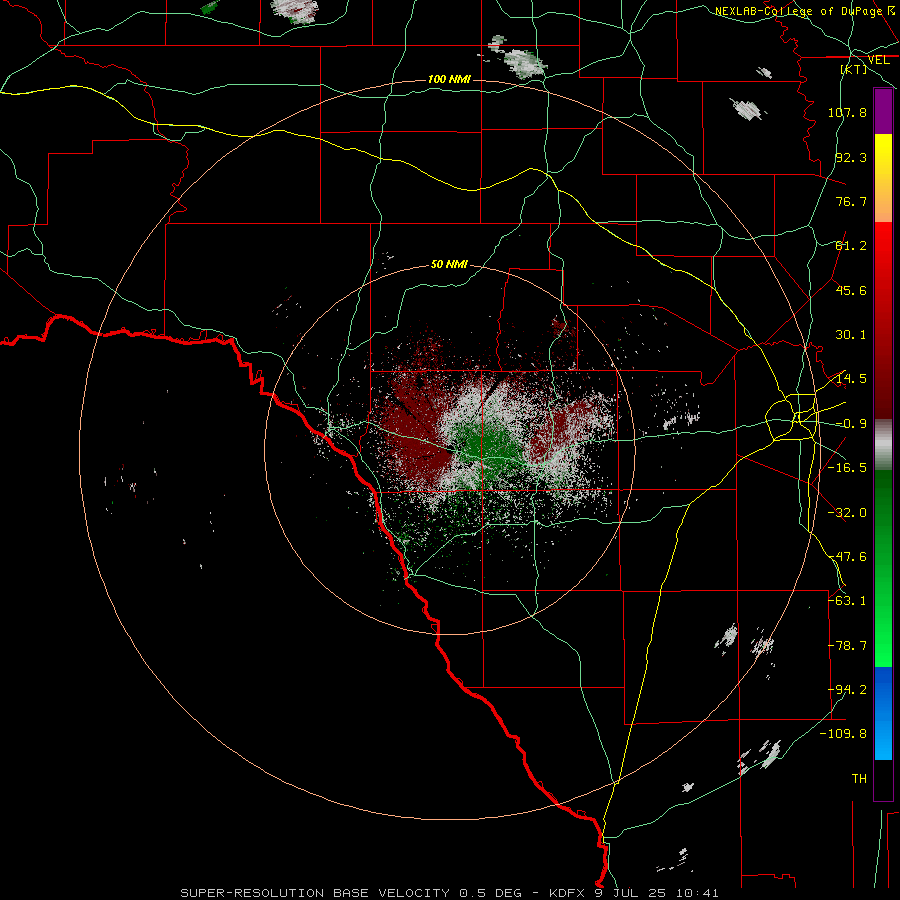This screenshot has height=900, width=900.
Task: Click the 61.2 velocity scale value
Action: (x=851, y=246)
